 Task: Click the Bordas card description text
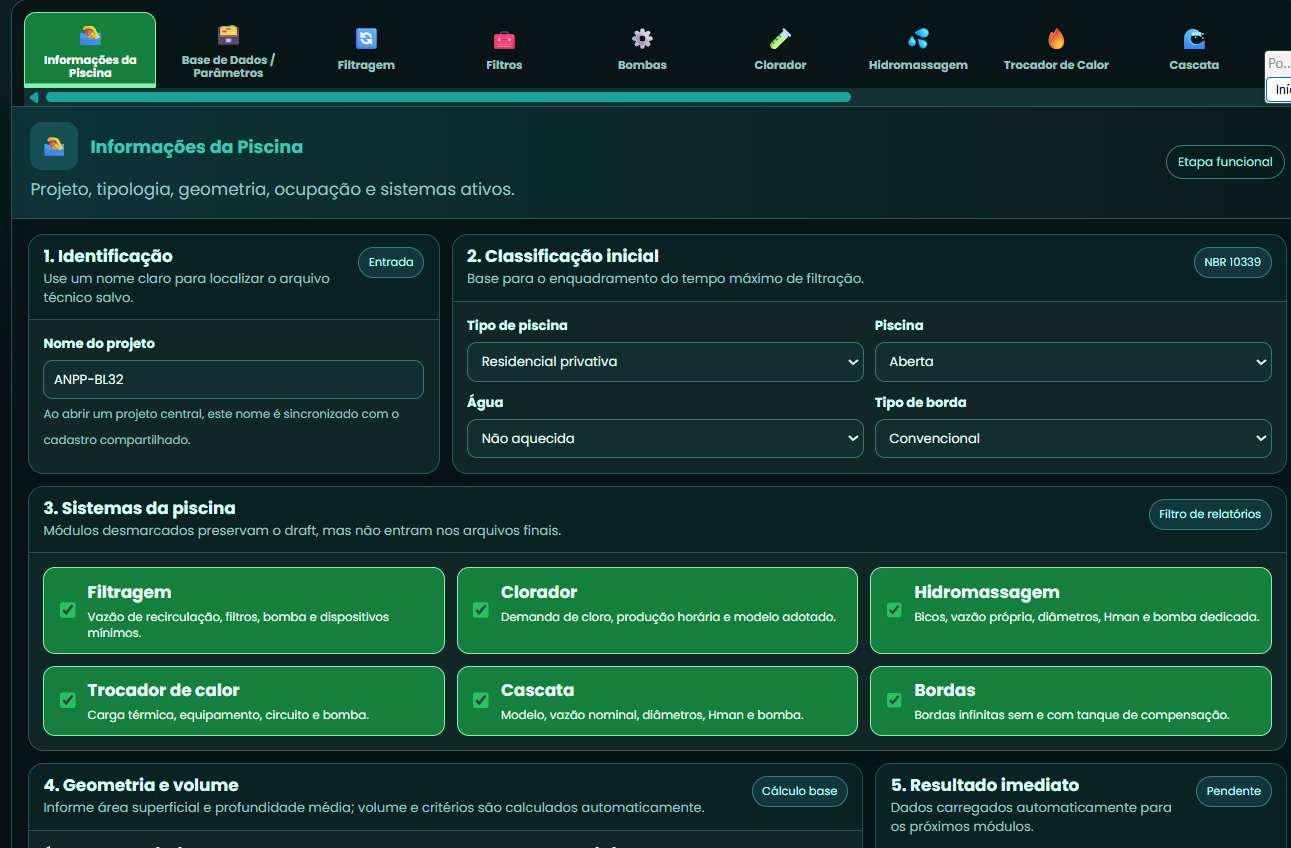coord(1072,715)
